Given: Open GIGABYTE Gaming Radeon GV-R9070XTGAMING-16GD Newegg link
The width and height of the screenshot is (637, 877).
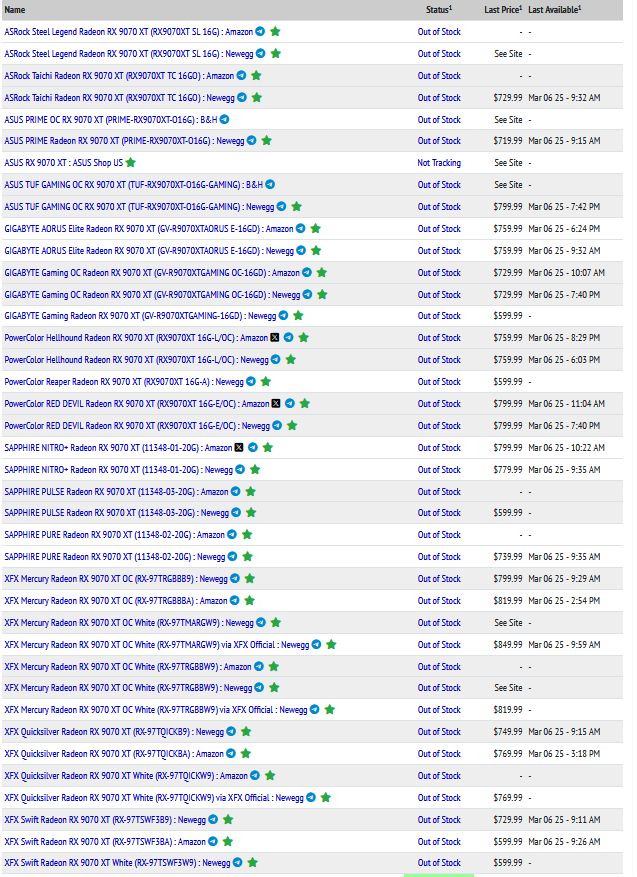Looking at the screenshot, I should click(x=140, y=316).
